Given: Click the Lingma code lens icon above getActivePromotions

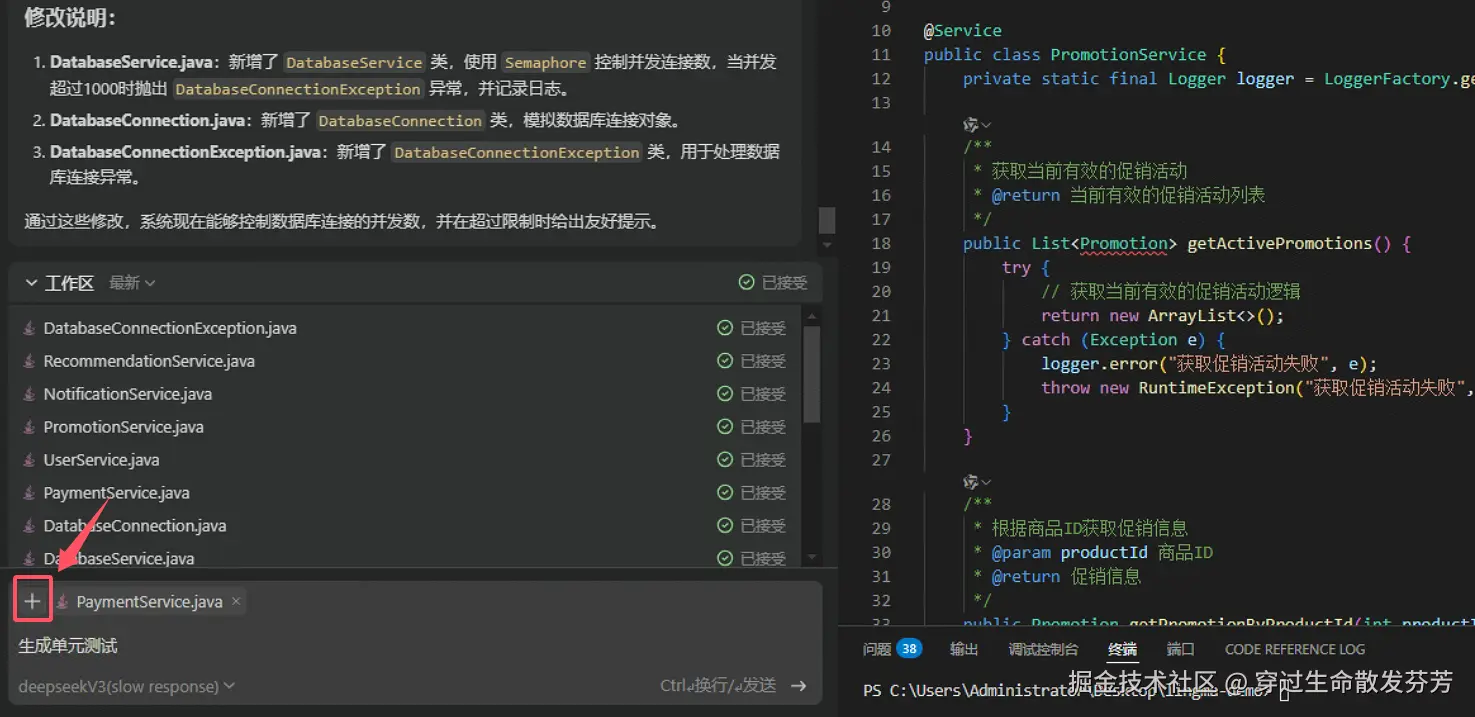Looking at the screenshot, I should coord(970,125).
